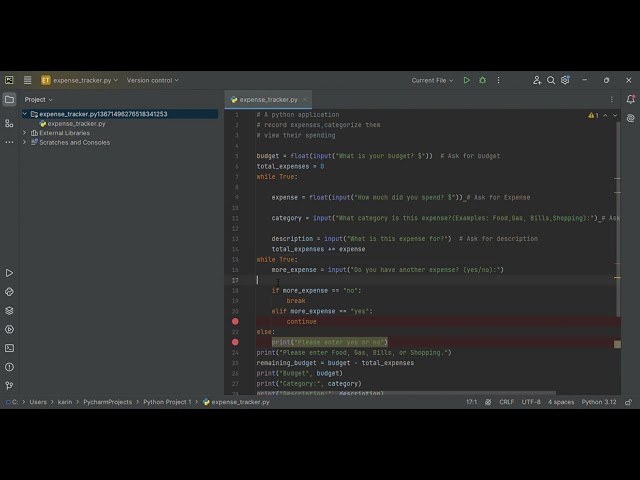The image size is (640, 480).
Task: Open the Project view options dropdown
Action: click(x=39, y=100)
